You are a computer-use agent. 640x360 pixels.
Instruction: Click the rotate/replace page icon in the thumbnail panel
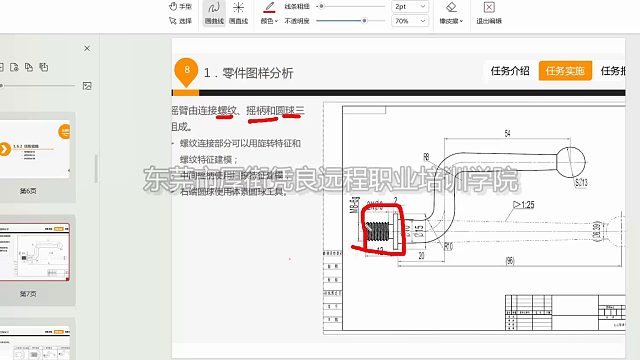(x=43, y=67)
